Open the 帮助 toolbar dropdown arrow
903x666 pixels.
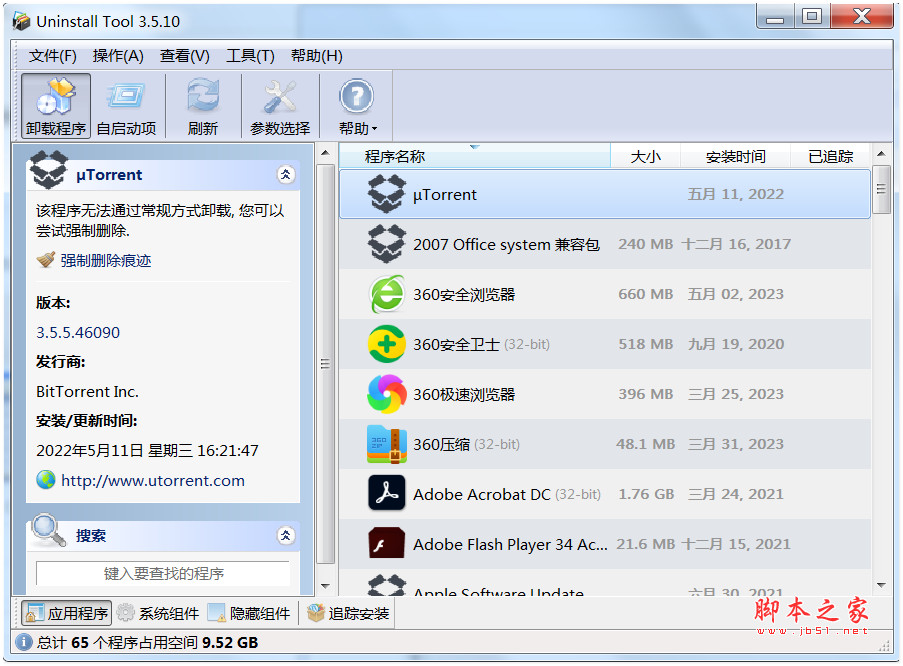pyautogui.click(x=374, y=129)
